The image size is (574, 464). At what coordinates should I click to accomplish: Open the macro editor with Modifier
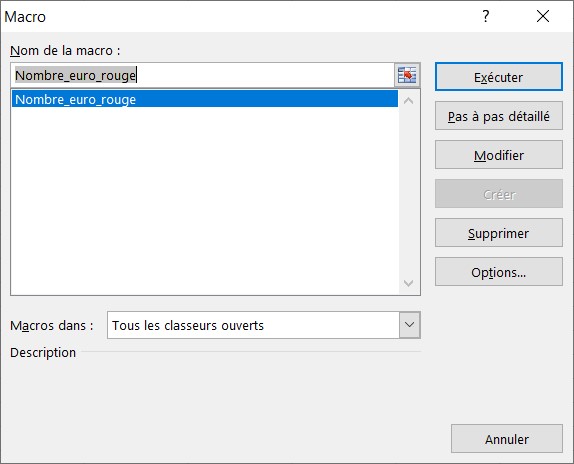pyautogui.click(x=499, y=155)
